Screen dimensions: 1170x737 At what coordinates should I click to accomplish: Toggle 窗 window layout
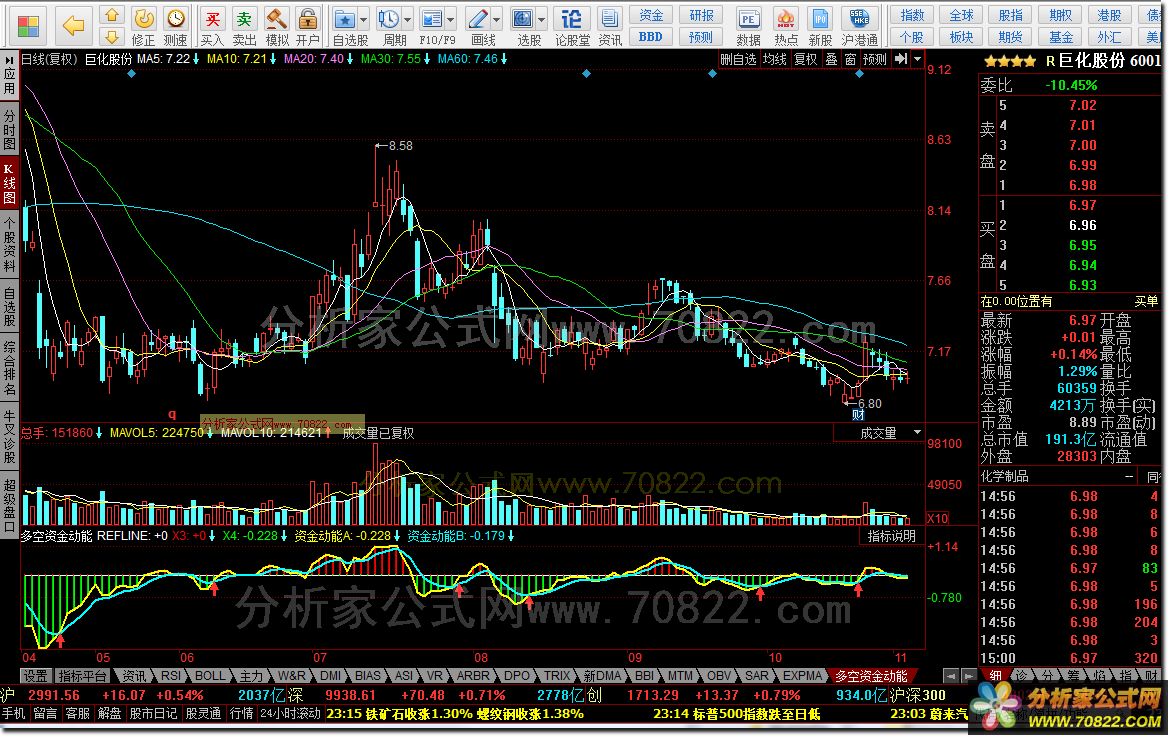pyautogui.click(x=850, y=59)
